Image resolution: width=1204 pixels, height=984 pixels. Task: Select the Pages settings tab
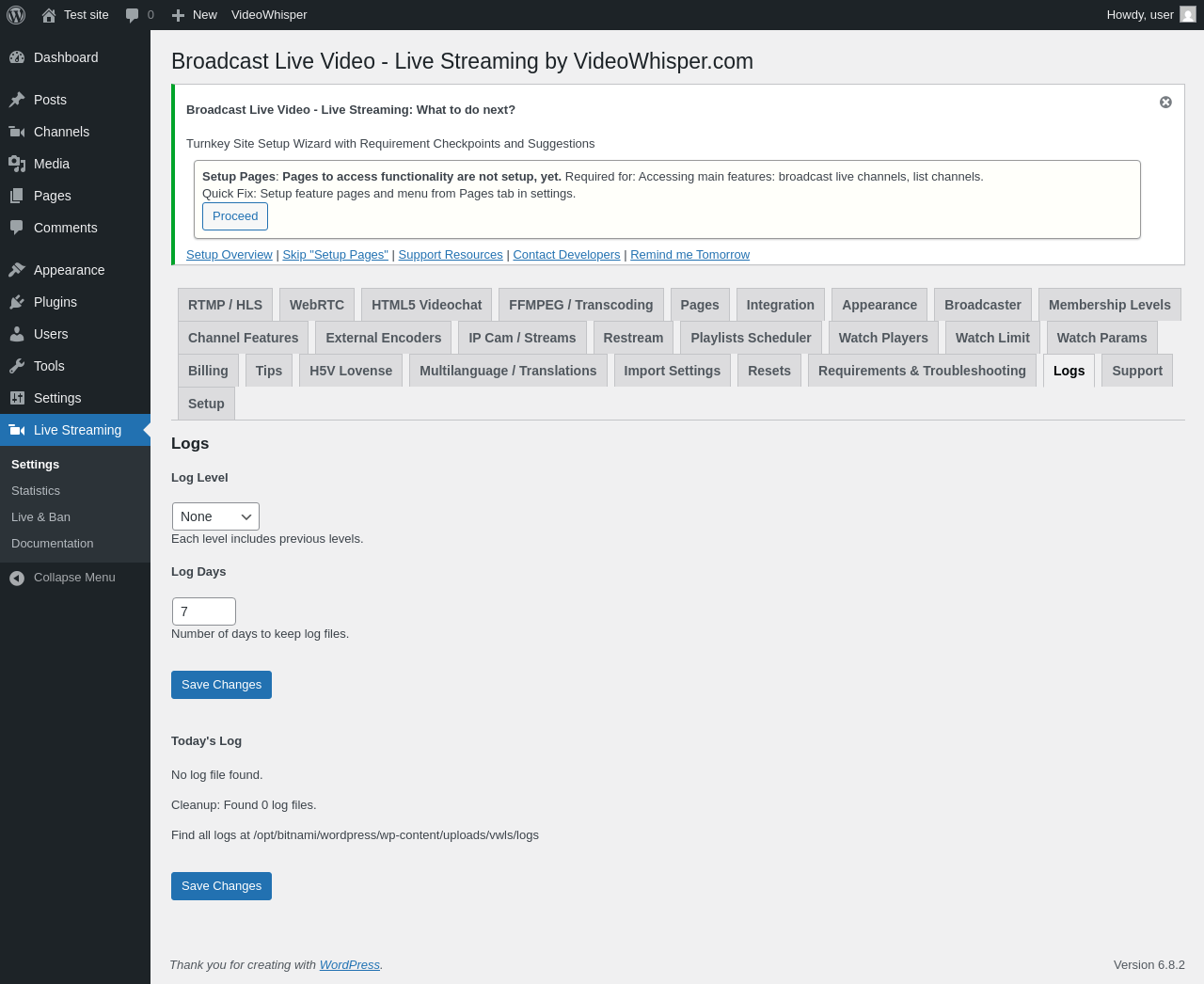coord(700,305)
